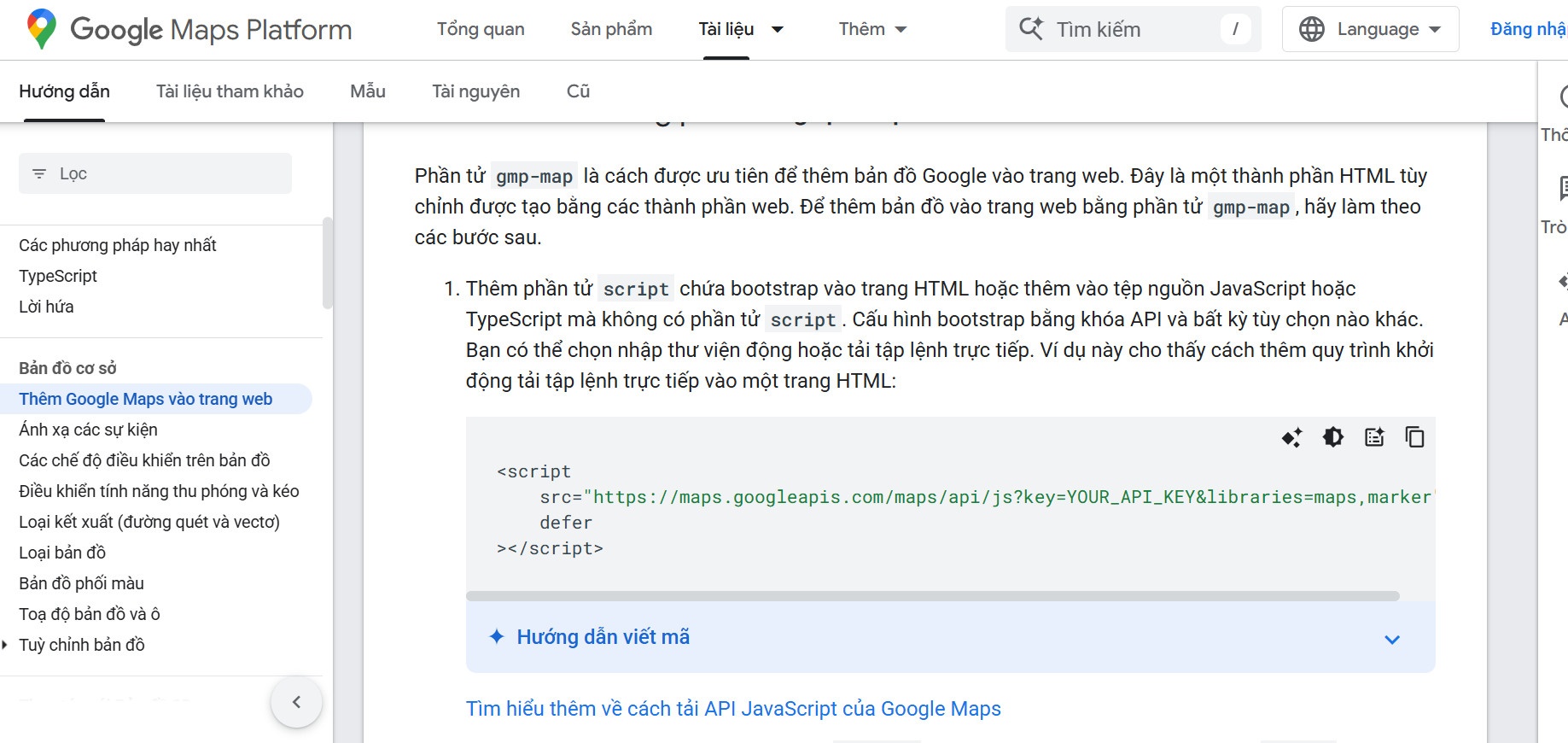Collapse the left sidebar with the chevron button

click(296, 700)
